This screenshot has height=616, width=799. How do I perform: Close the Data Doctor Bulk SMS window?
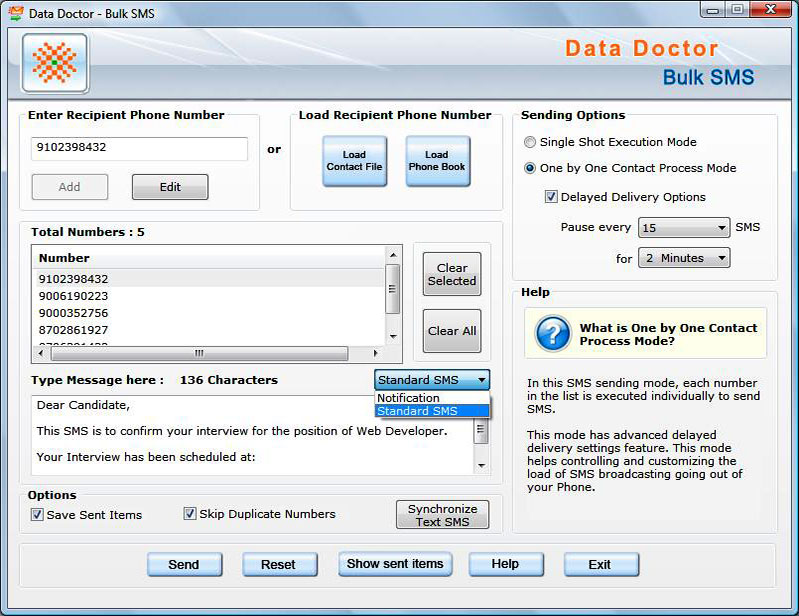point(770,10)
